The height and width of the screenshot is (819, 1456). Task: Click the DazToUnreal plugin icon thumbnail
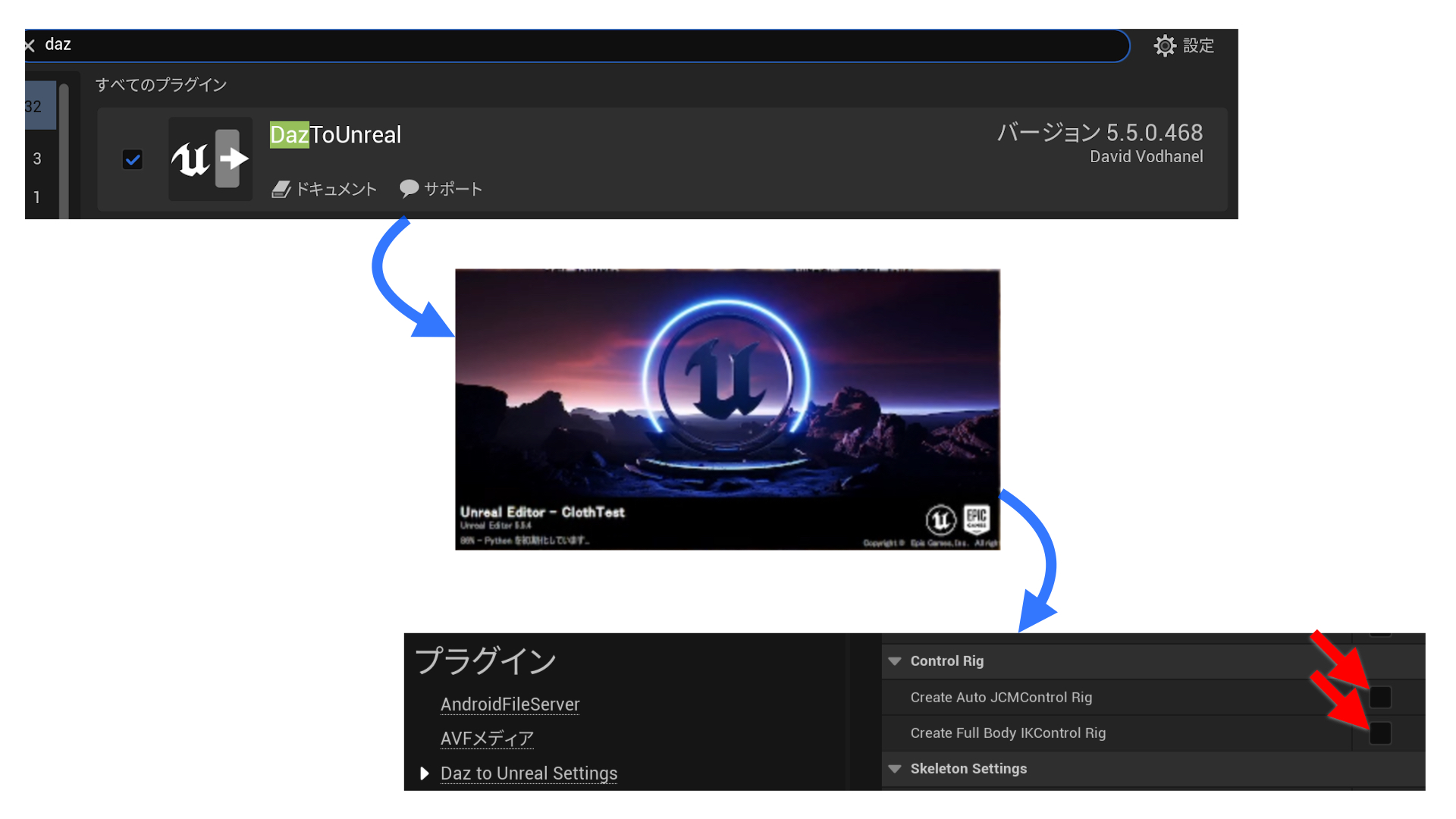coord(210,159)
